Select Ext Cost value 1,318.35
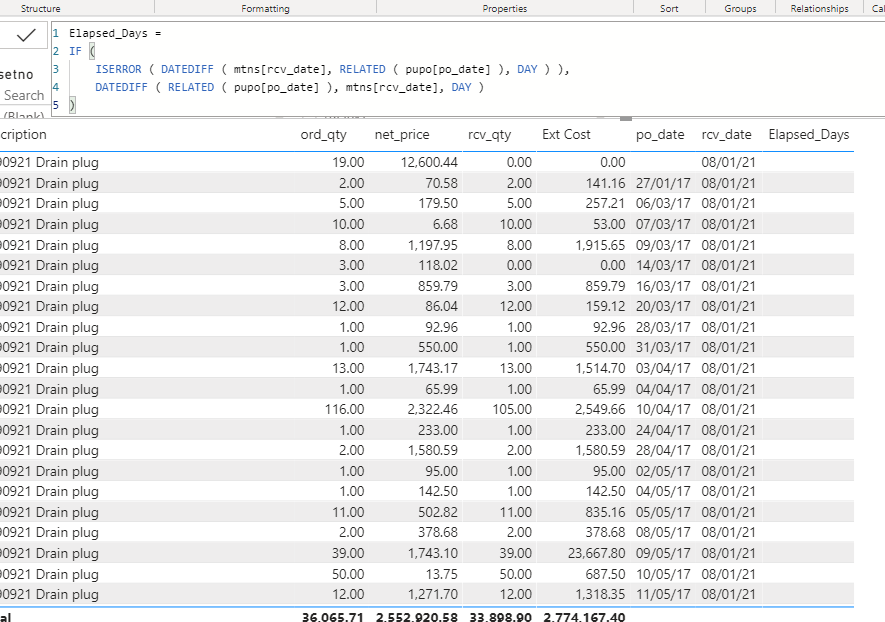The width and height of the screenshot is (885, 622). point(600,594)
